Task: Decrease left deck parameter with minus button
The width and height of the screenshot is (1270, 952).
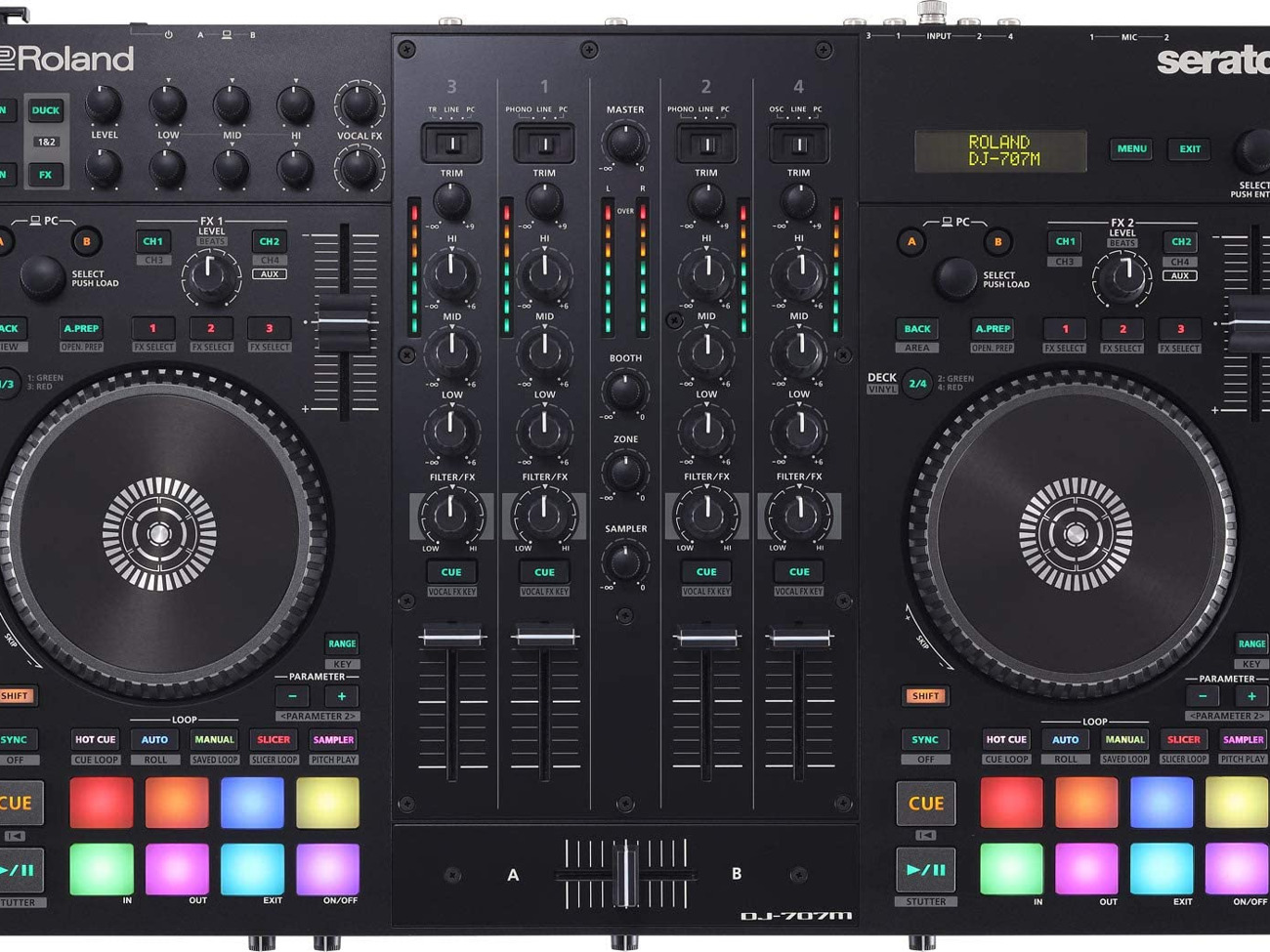Action: [292, 696]
